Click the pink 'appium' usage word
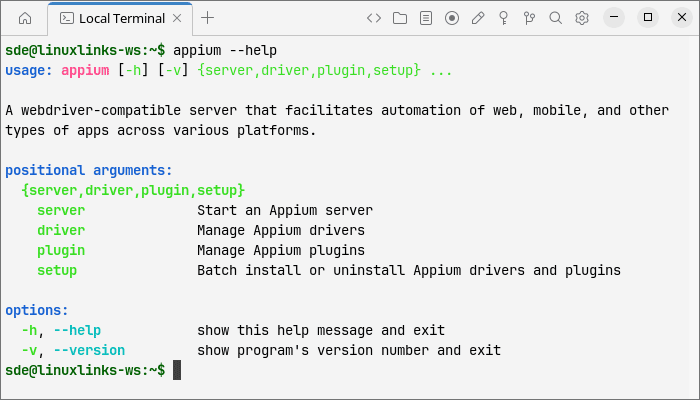Screen dimensions: 700x400 coord(85,71)
